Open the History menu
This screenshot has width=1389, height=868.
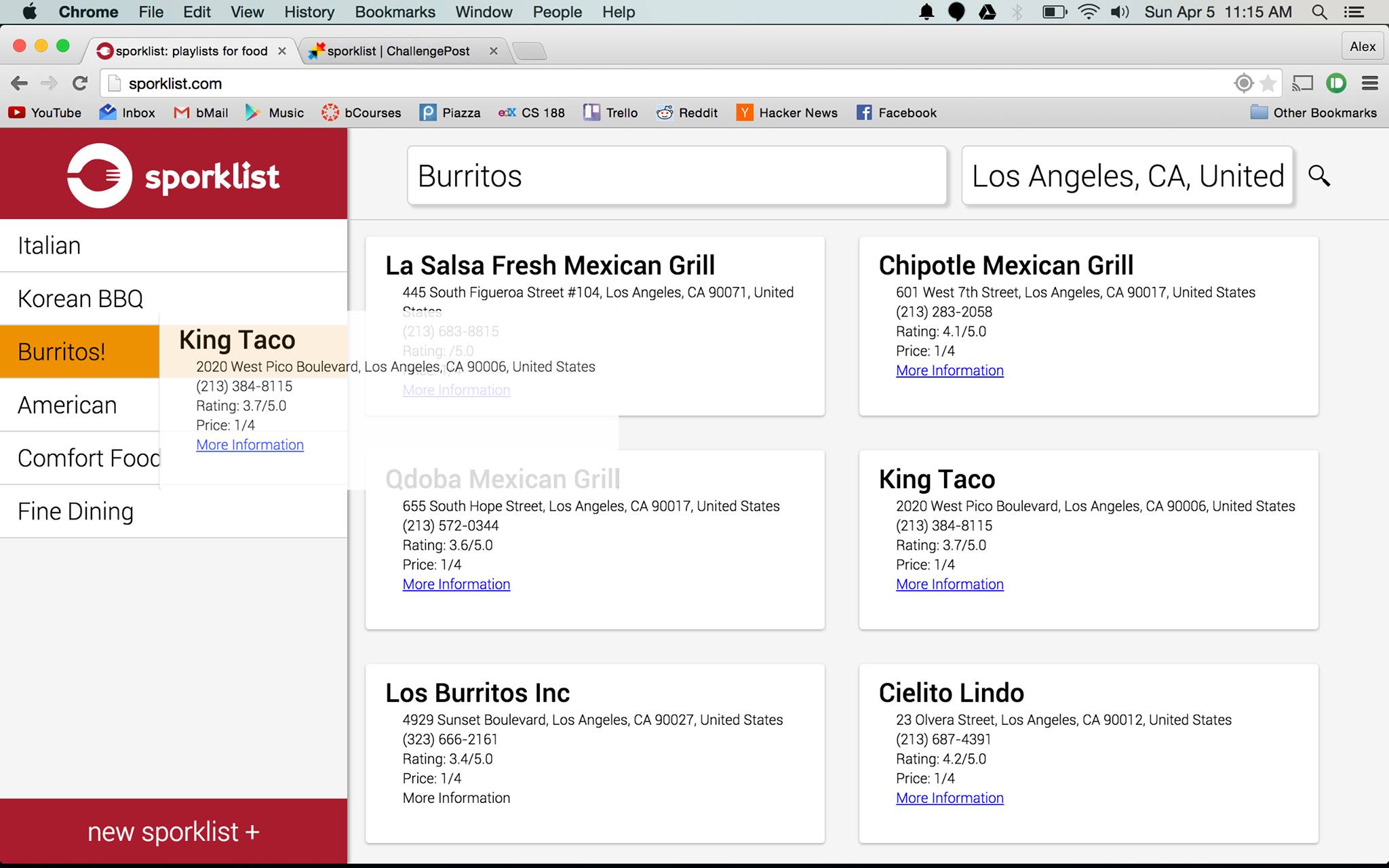click(309, 12)
